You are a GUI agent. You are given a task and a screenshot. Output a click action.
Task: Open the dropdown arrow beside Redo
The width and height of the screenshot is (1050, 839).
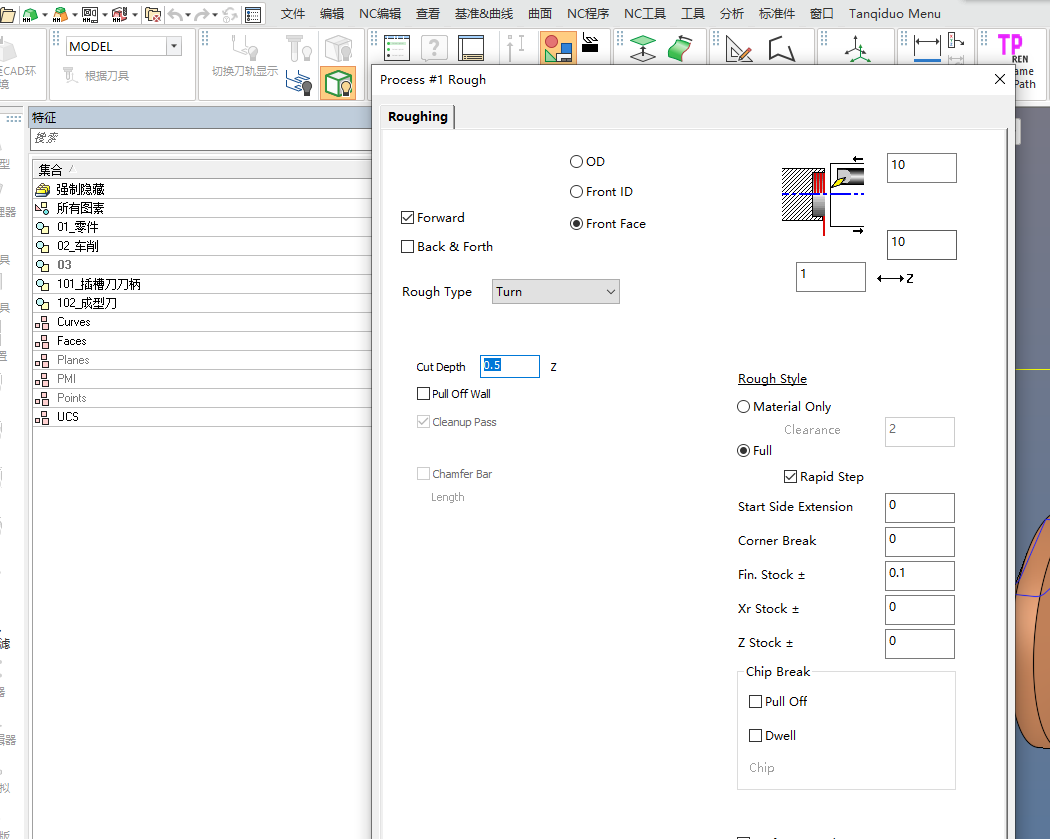[x=214, y=14]
